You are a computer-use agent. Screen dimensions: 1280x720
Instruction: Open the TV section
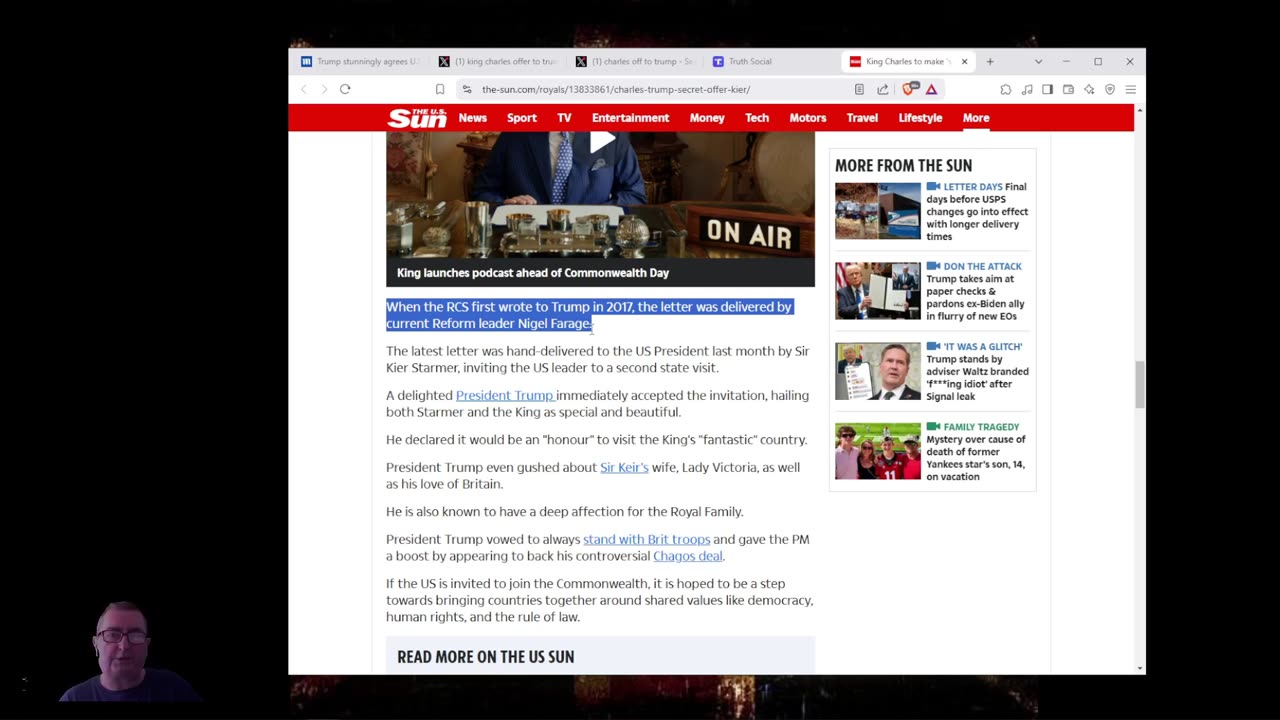coord(564,118)
